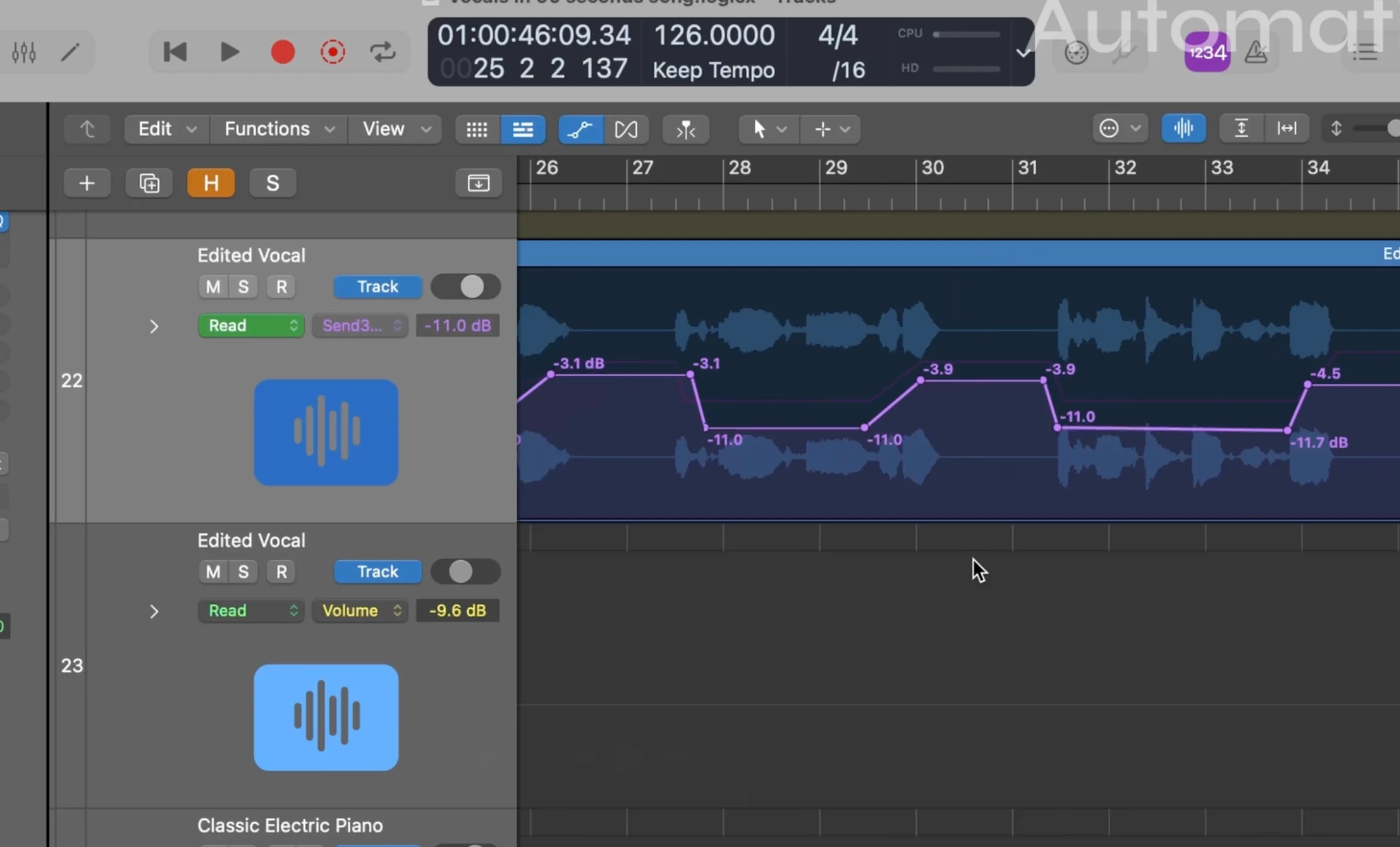
Task: Open the Tuner icon
Action: (x=1125, y=53)
